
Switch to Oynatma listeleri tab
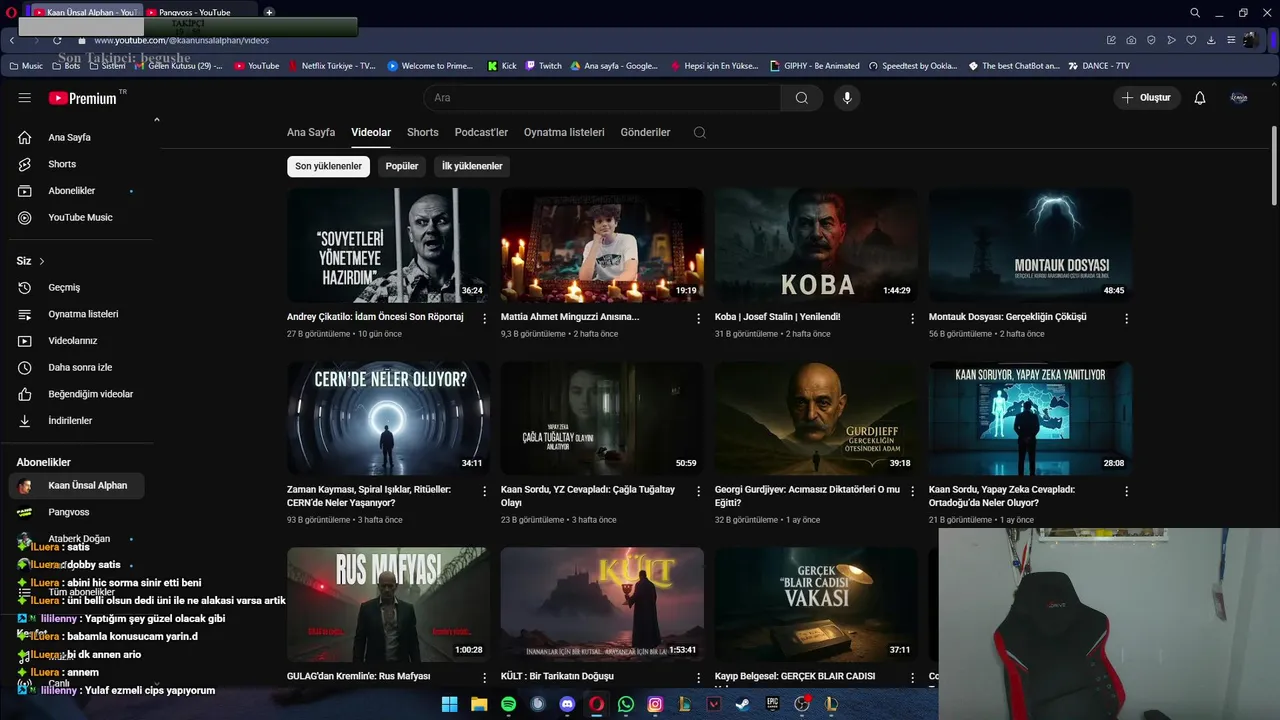pos(564,132)
